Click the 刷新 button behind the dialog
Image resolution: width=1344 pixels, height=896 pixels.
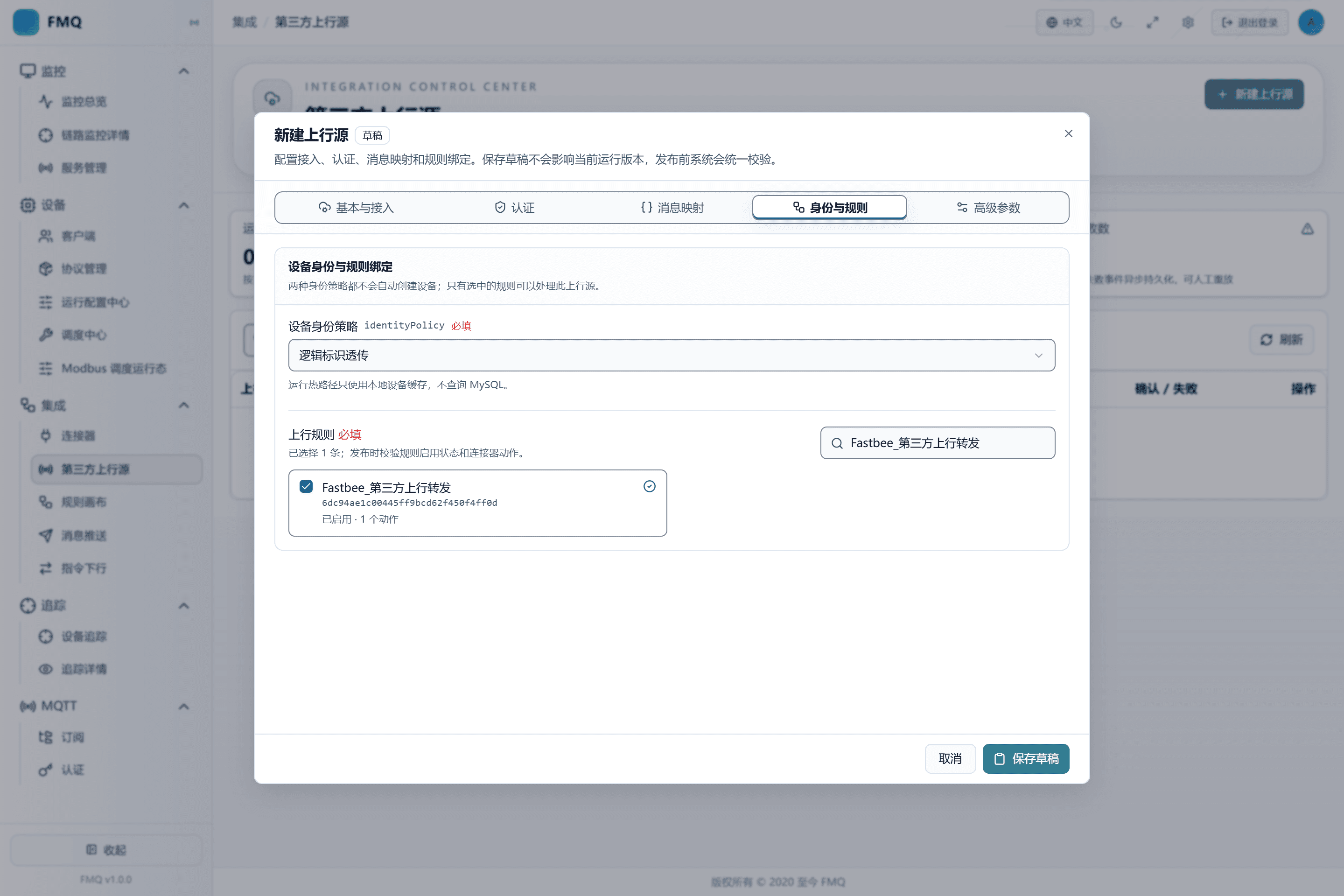(x=1281, y=340)
